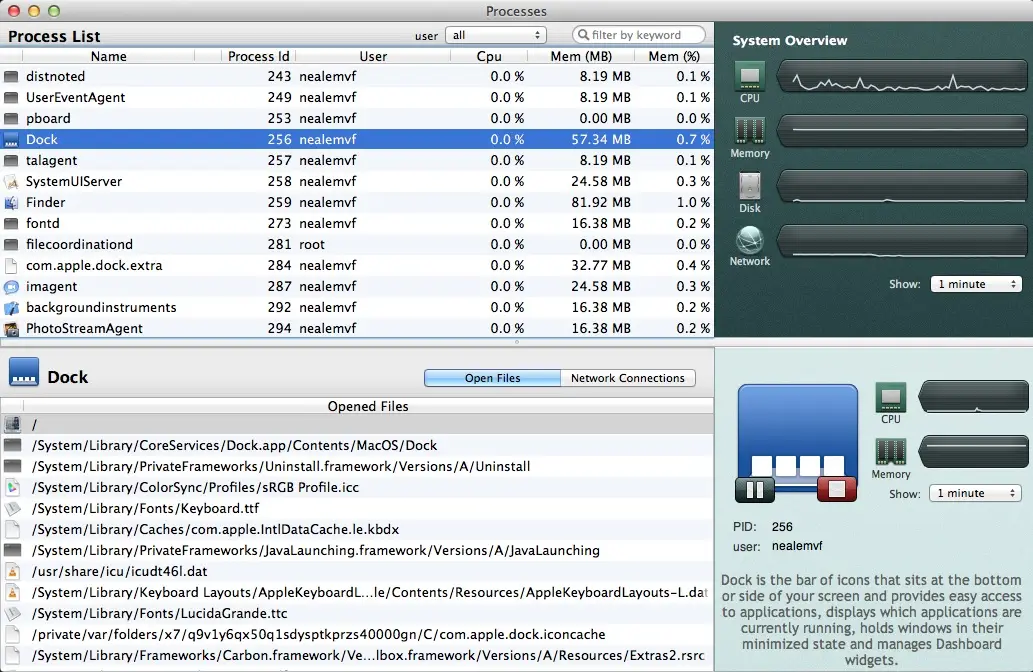The height and width of the screenshot is (672, 1033).
Task: Open the user filter dropdown
Action: coord(496,35)
